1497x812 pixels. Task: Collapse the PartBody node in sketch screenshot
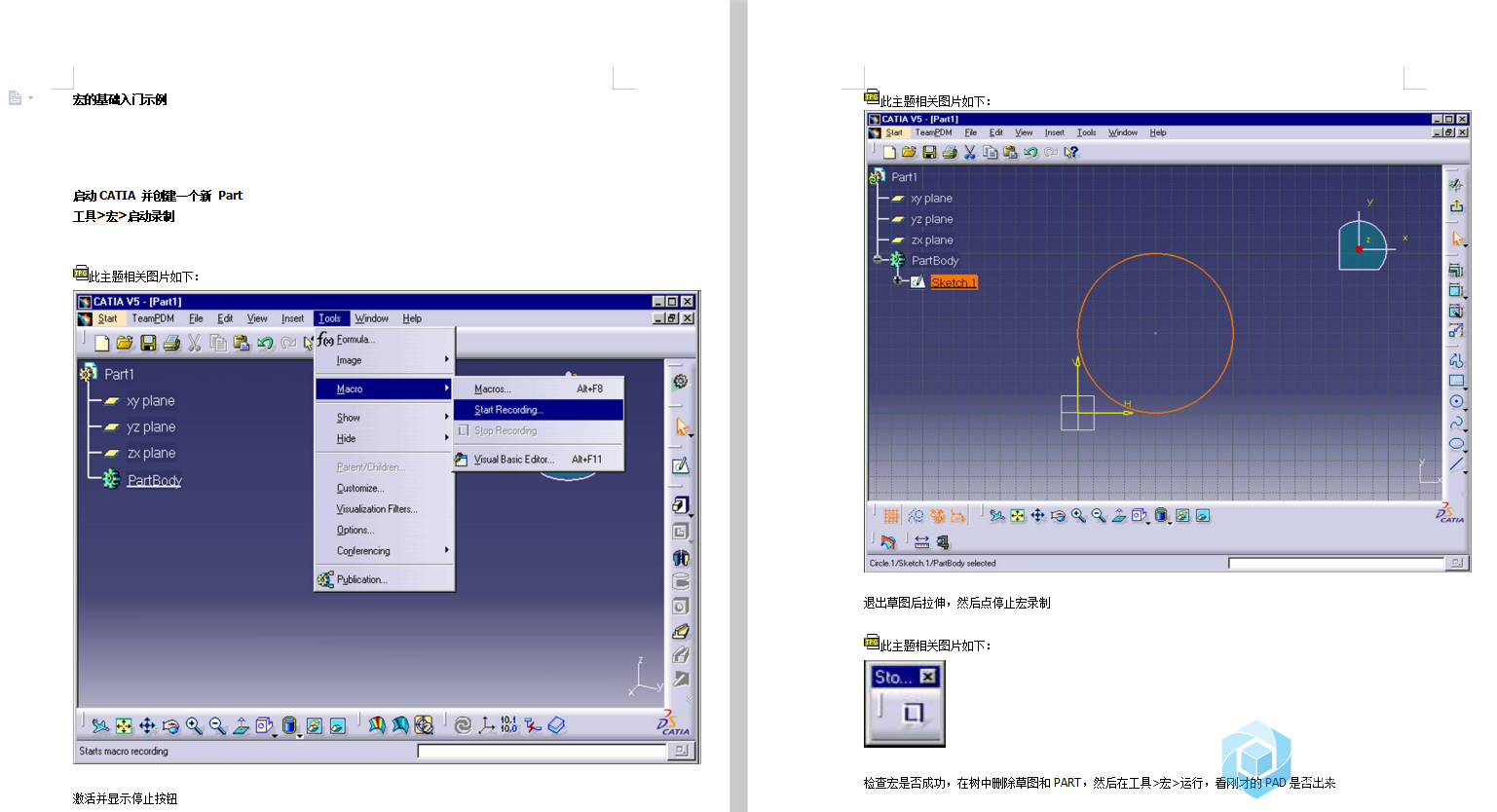tap(878, 260)
